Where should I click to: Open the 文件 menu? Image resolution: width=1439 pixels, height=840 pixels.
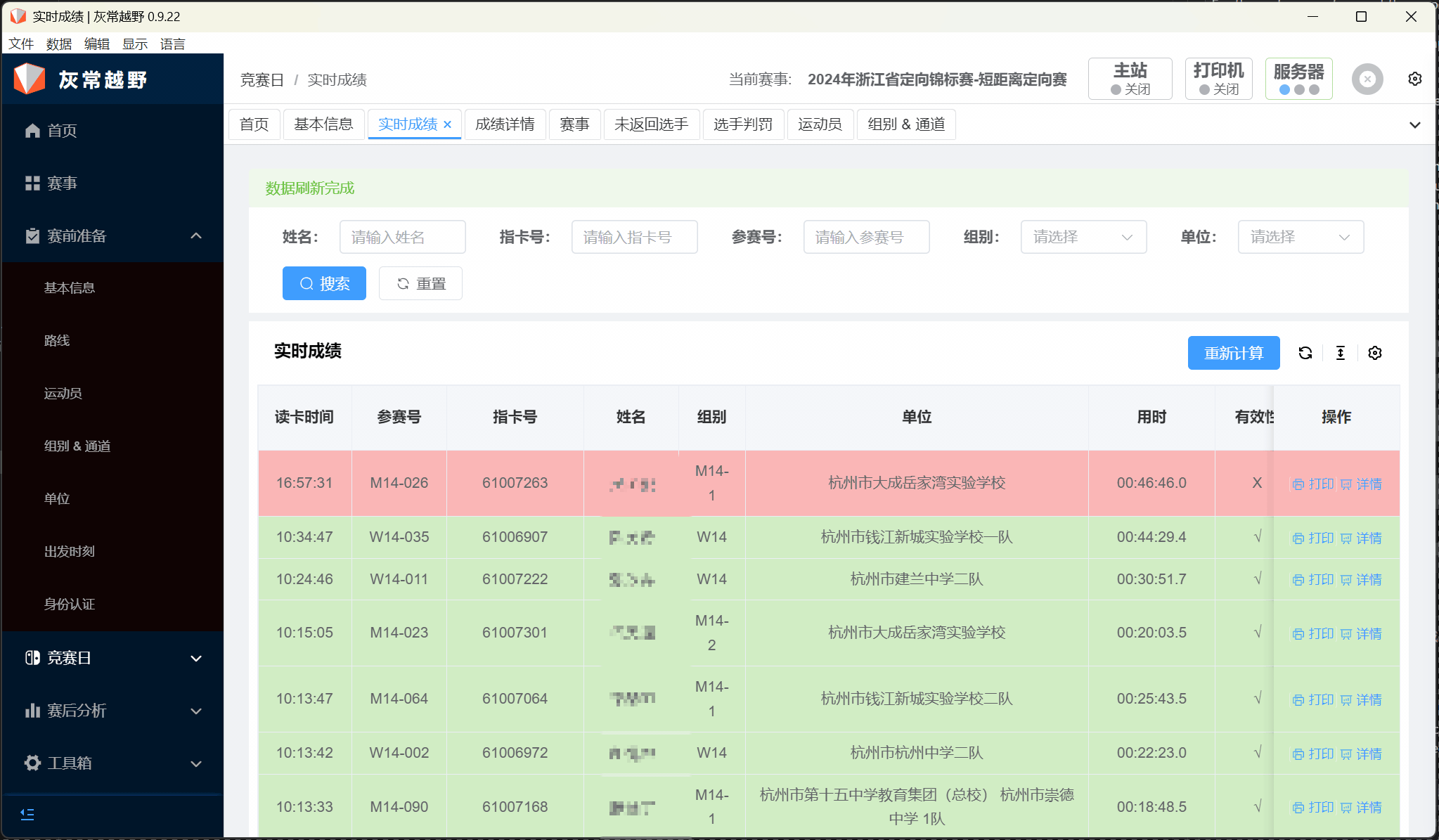coord(21,44)
